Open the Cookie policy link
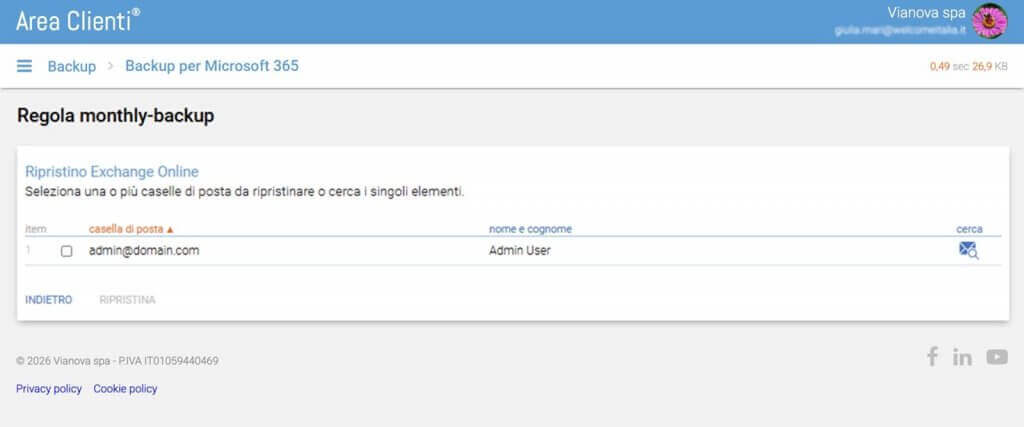 [125, 388]
